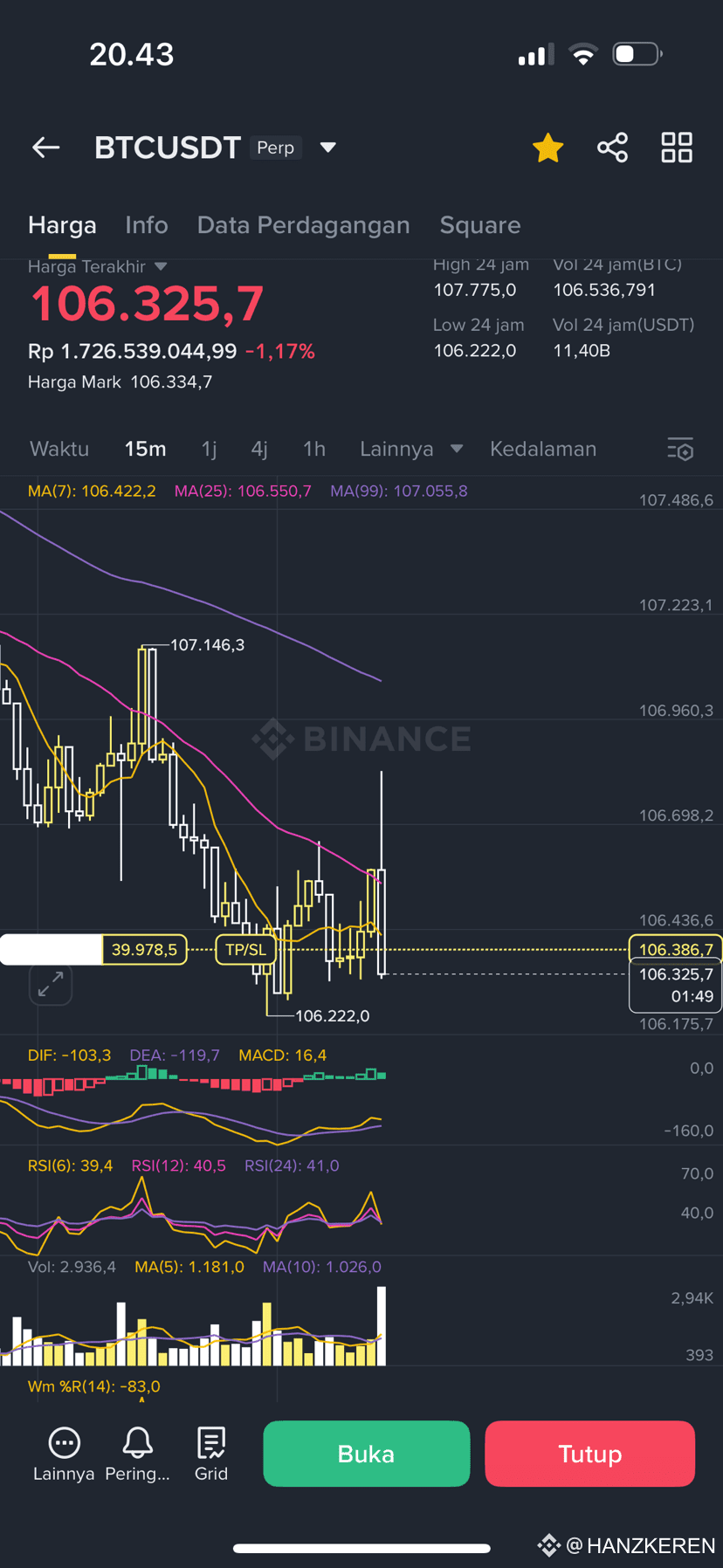Tap the Wm %R(14) indicator label

(94, 1386)
